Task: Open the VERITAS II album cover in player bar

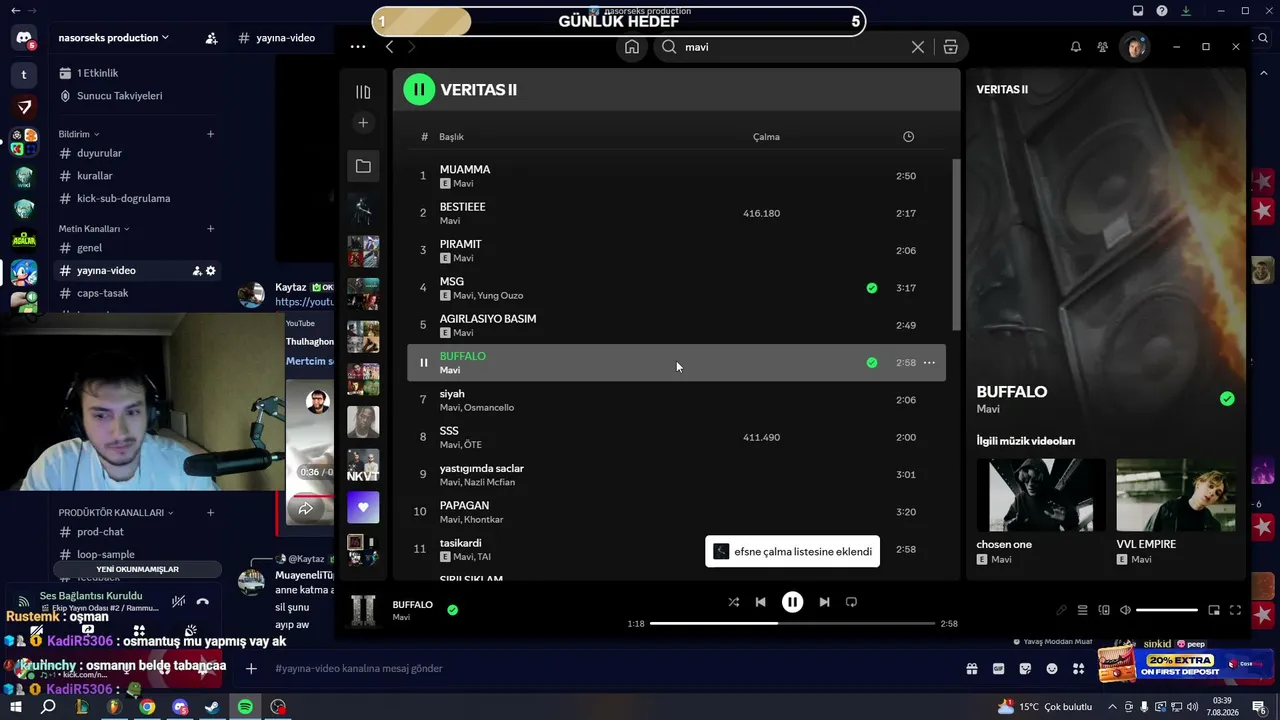Action: point(364,610)
